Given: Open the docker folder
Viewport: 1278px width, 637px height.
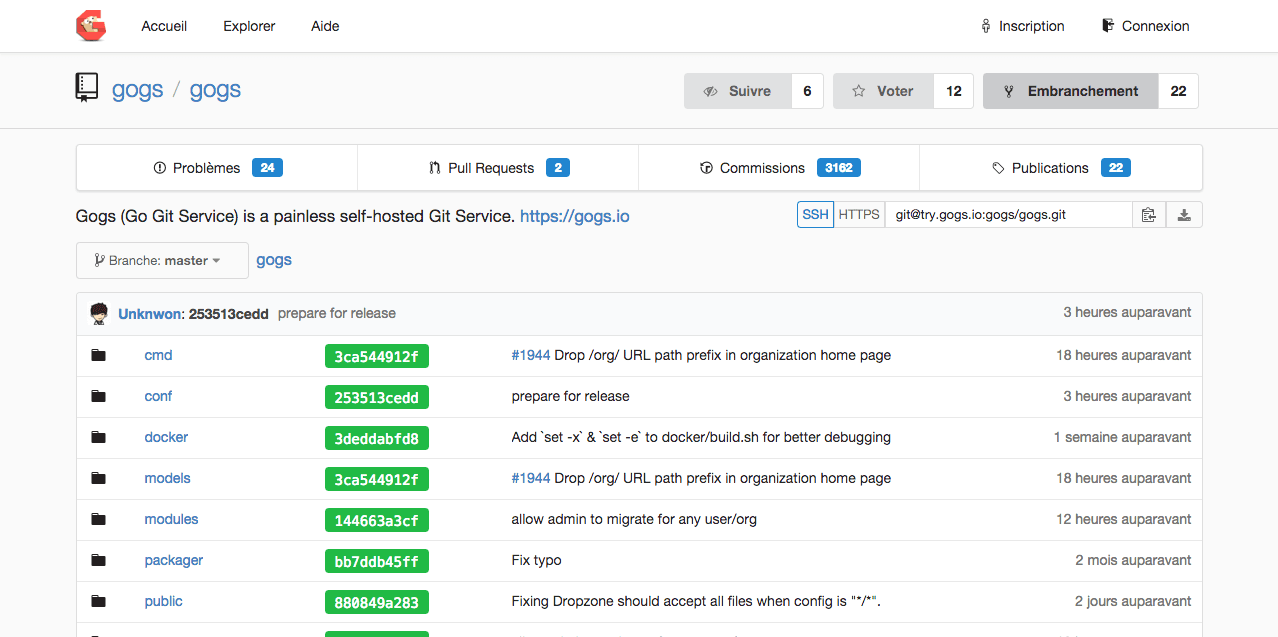Looking at the screenshot, I should (166, 437).
